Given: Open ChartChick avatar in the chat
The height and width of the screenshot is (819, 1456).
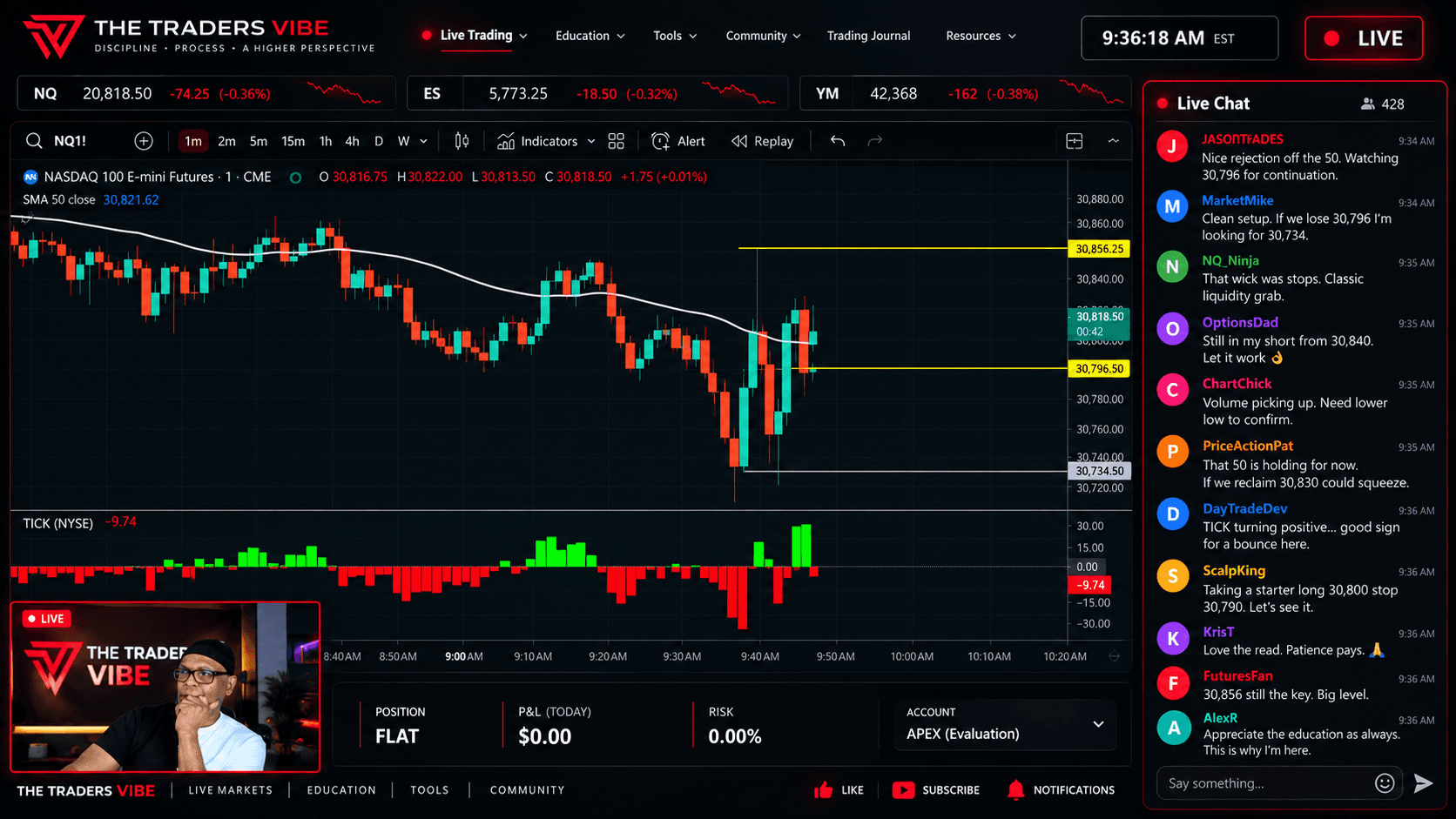Looking at the screenshot, I should coord(1172,390).
